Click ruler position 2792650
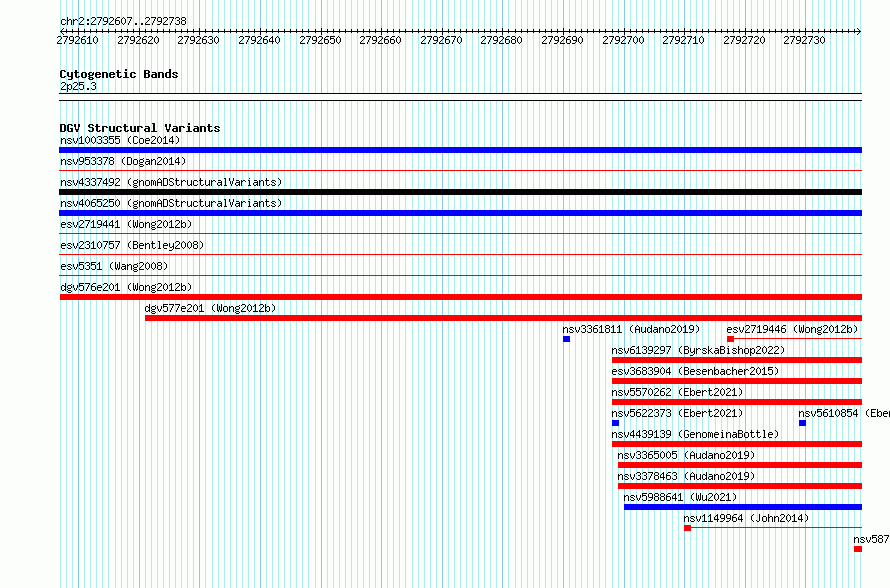This screenshot has width=890, height=588. point(320,40)
